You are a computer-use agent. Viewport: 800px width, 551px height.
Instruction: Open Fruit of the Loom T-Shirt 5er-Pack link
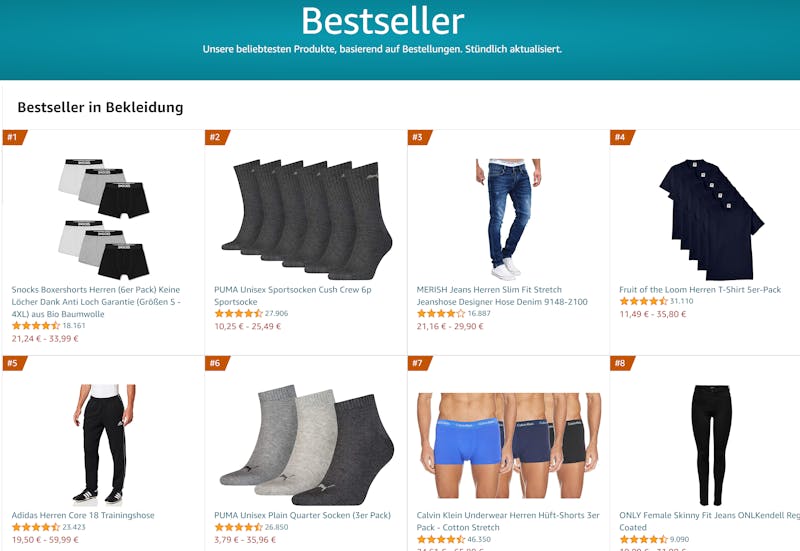700,289
